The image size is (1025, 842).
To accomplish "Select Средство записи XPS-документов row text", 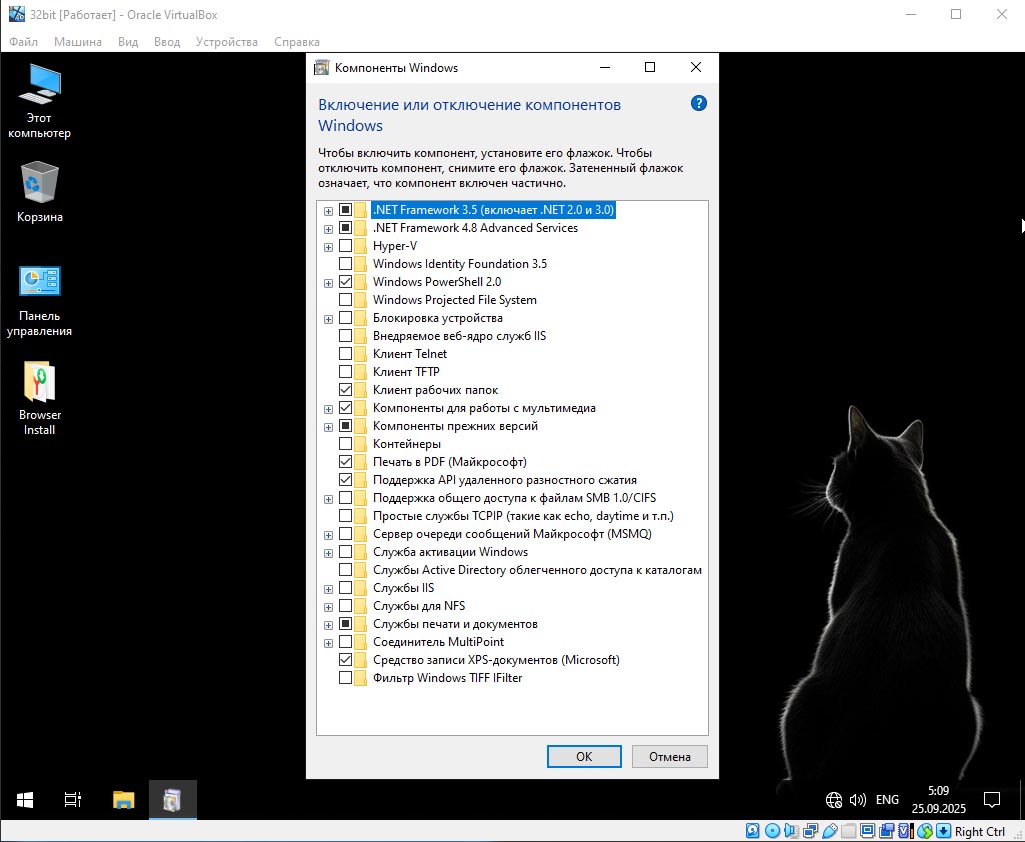I will click(x=496, y=660).
